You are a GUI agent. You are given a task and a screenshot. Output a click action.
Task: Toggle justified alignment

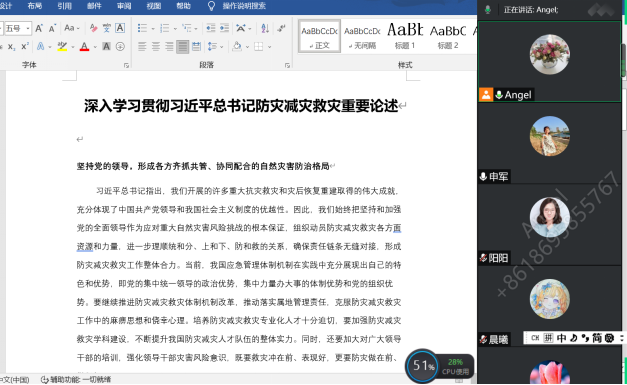183,47
